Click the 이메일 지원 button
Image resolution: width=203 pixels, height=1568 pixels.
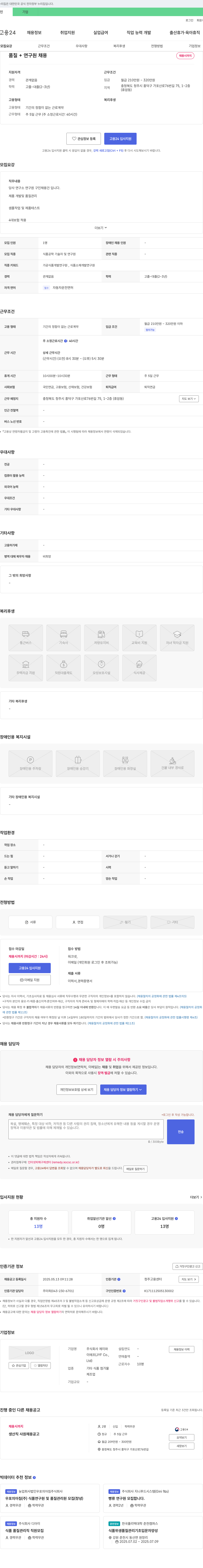pos(30,981)
